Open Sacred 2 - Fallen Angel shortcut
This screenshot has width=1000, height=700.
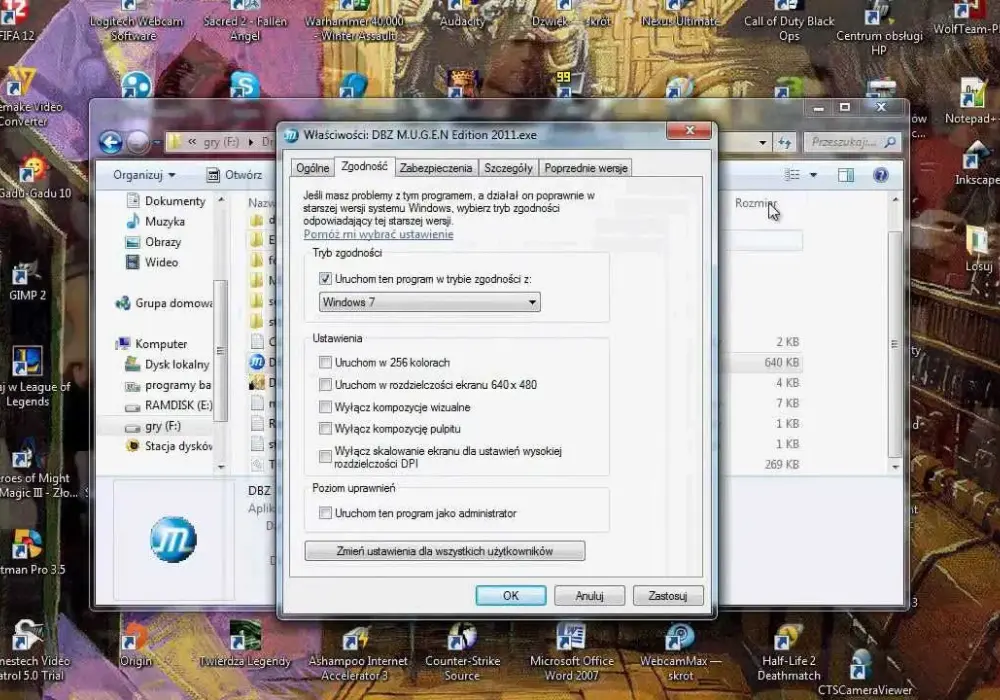(246, 22)
